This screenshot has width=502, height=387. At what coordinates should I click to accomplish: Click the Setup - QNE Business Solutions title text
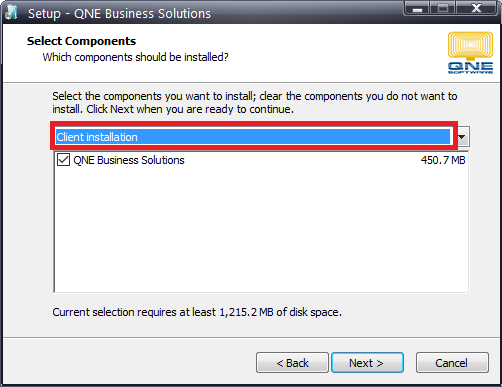point(119,13)
